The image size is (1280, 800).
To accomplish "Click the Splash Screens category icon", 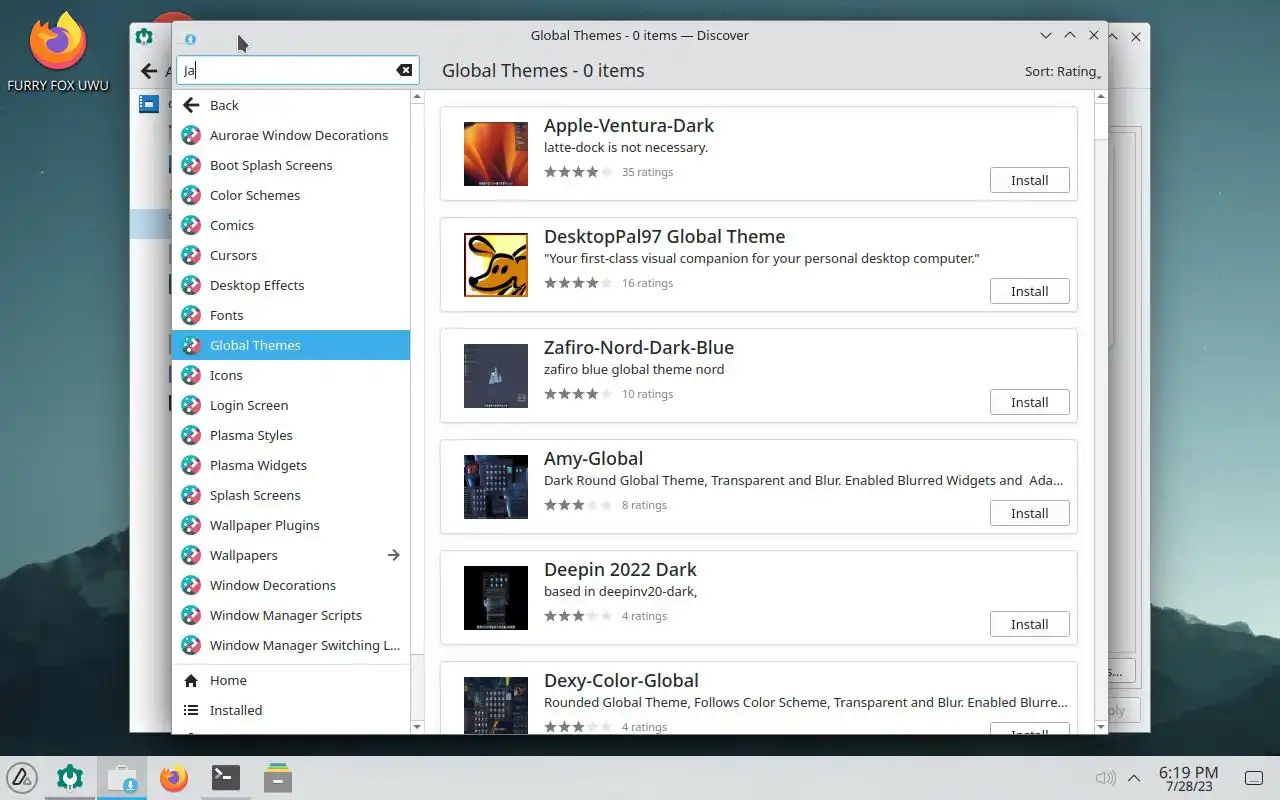I will coord(191,495).
